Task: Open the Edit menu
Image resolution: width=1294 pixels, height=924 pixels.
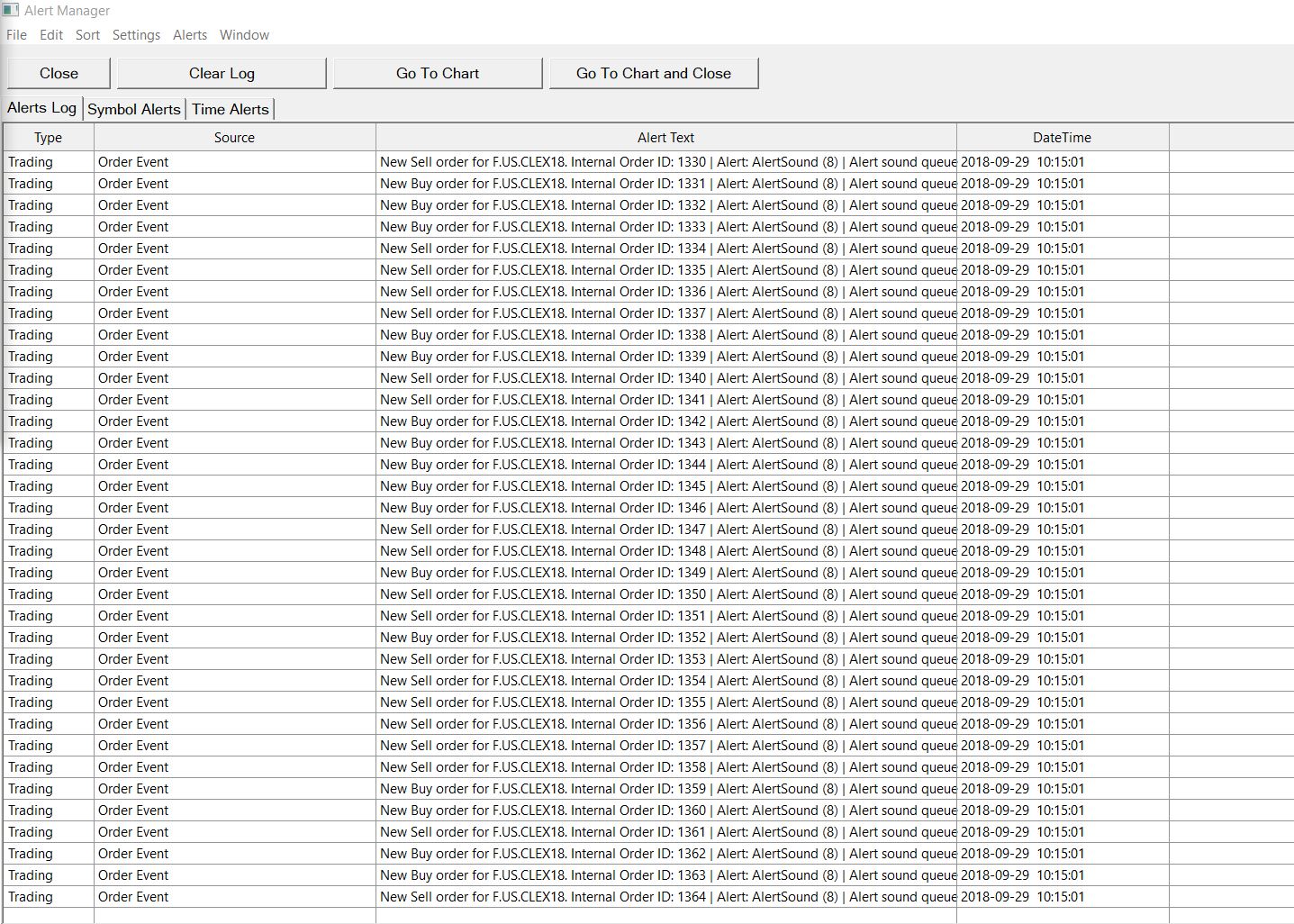Action: pyautogui.click(x=51, y=35)
